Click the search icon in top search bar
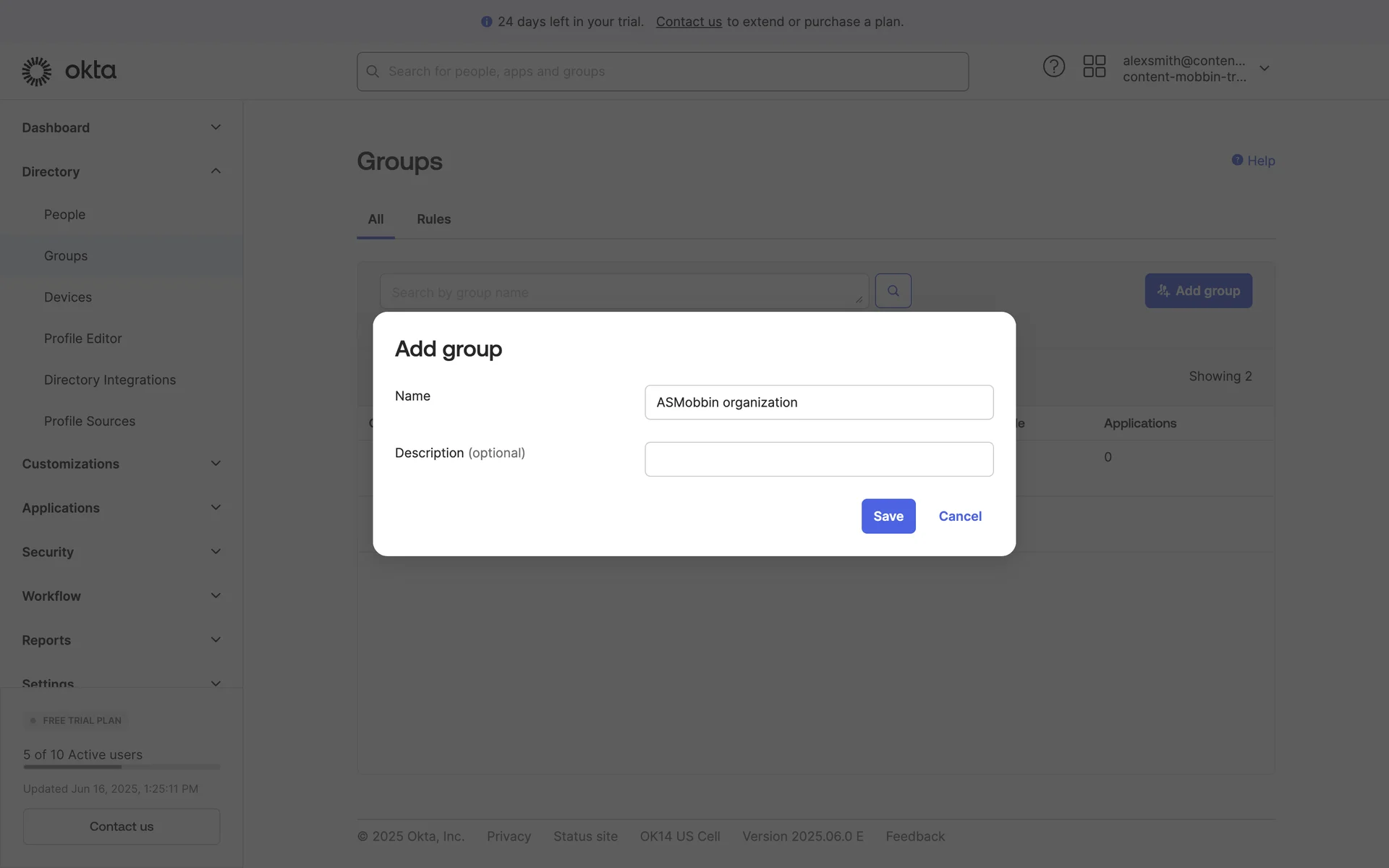 point(373,72)
